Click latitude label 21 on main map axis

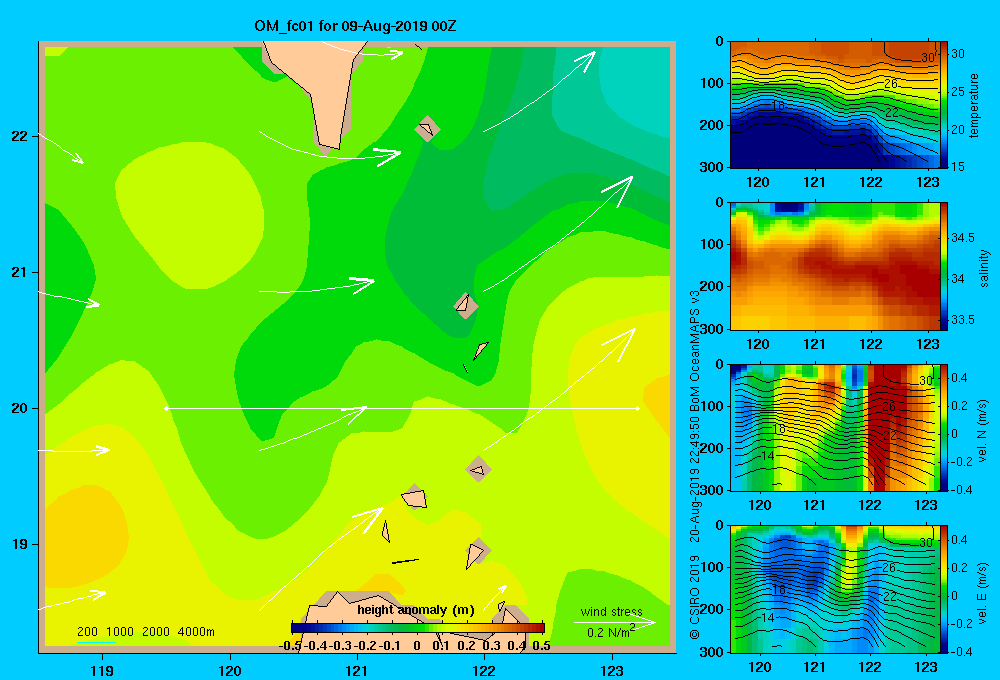point(19,272)
